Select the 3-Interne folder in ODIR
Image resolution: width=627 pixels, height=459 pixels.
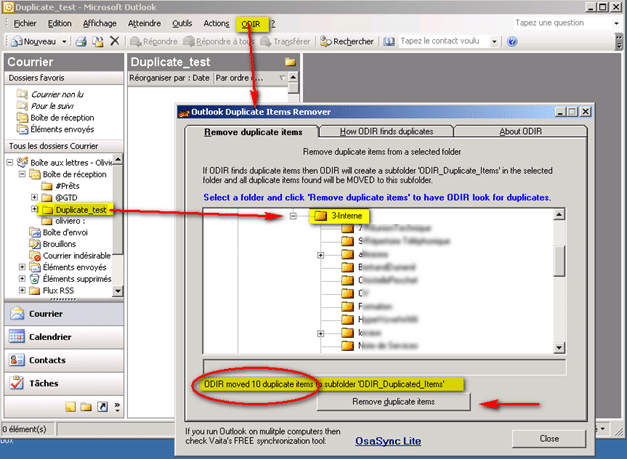[x=339, y=216]
